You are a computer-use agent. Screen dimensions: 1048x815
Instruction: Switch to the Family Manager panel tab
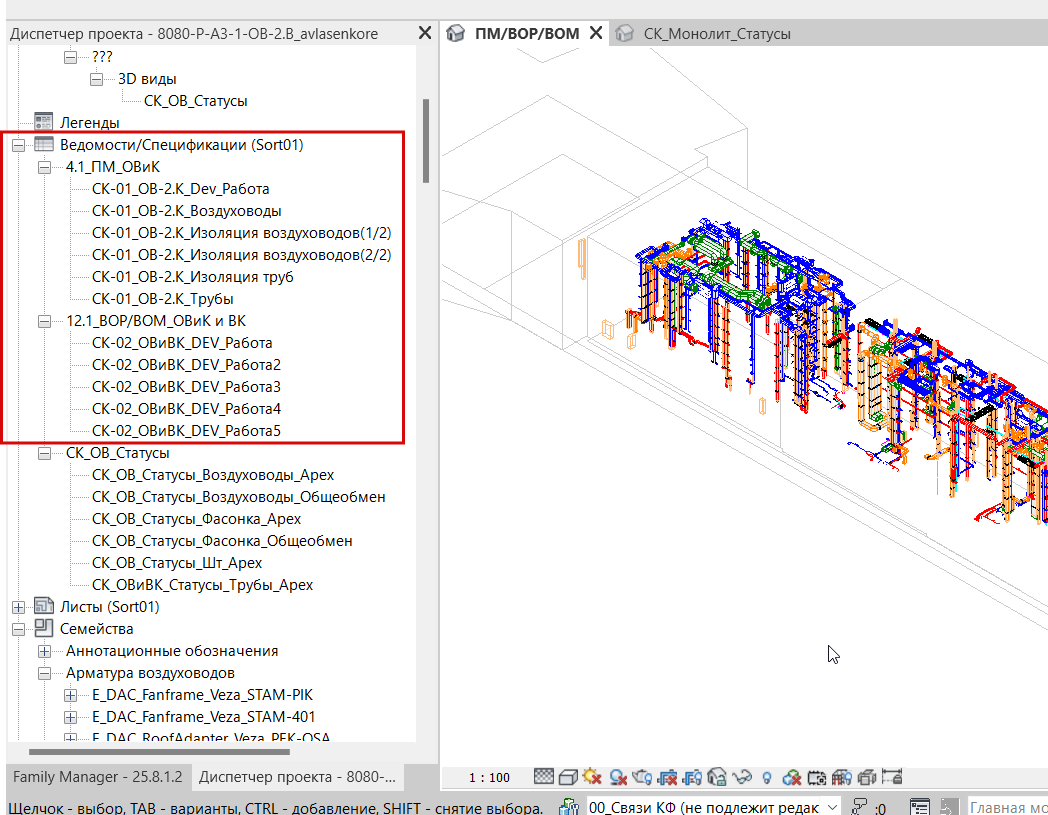point(95,776)
